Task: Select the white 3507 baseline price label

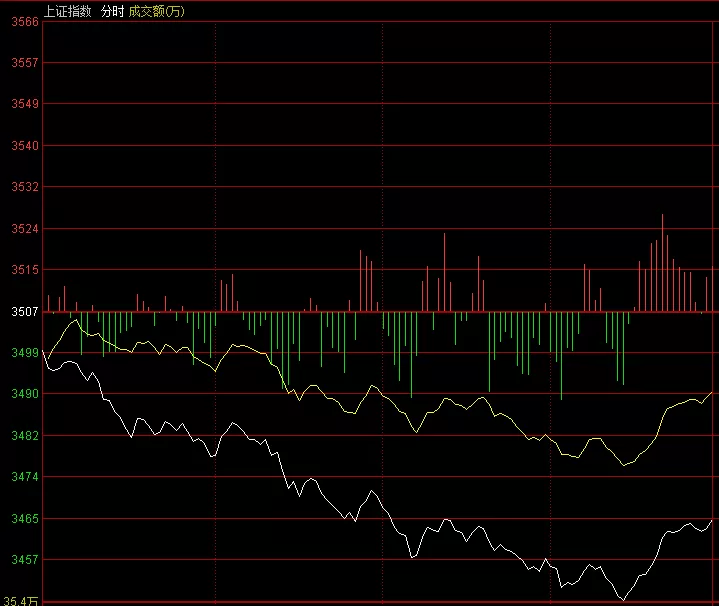Action: click(25, 312)
